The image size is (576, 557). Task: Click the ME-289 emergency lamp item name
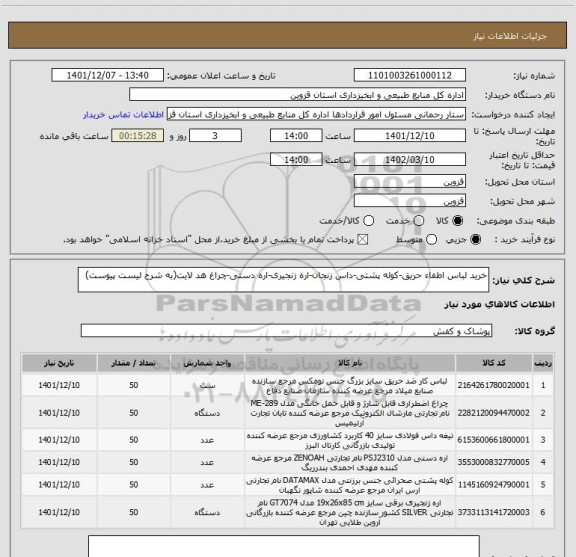(350, 413)
